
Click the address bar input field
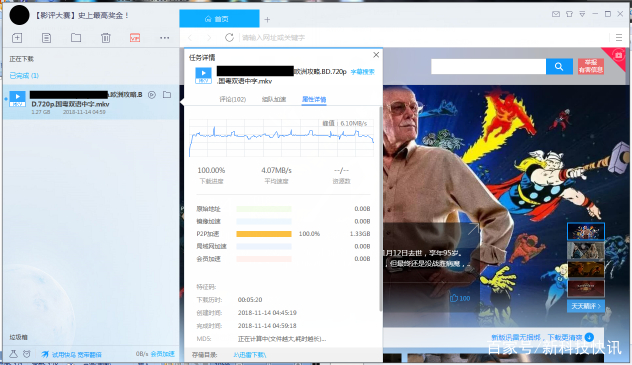point(423,38)
